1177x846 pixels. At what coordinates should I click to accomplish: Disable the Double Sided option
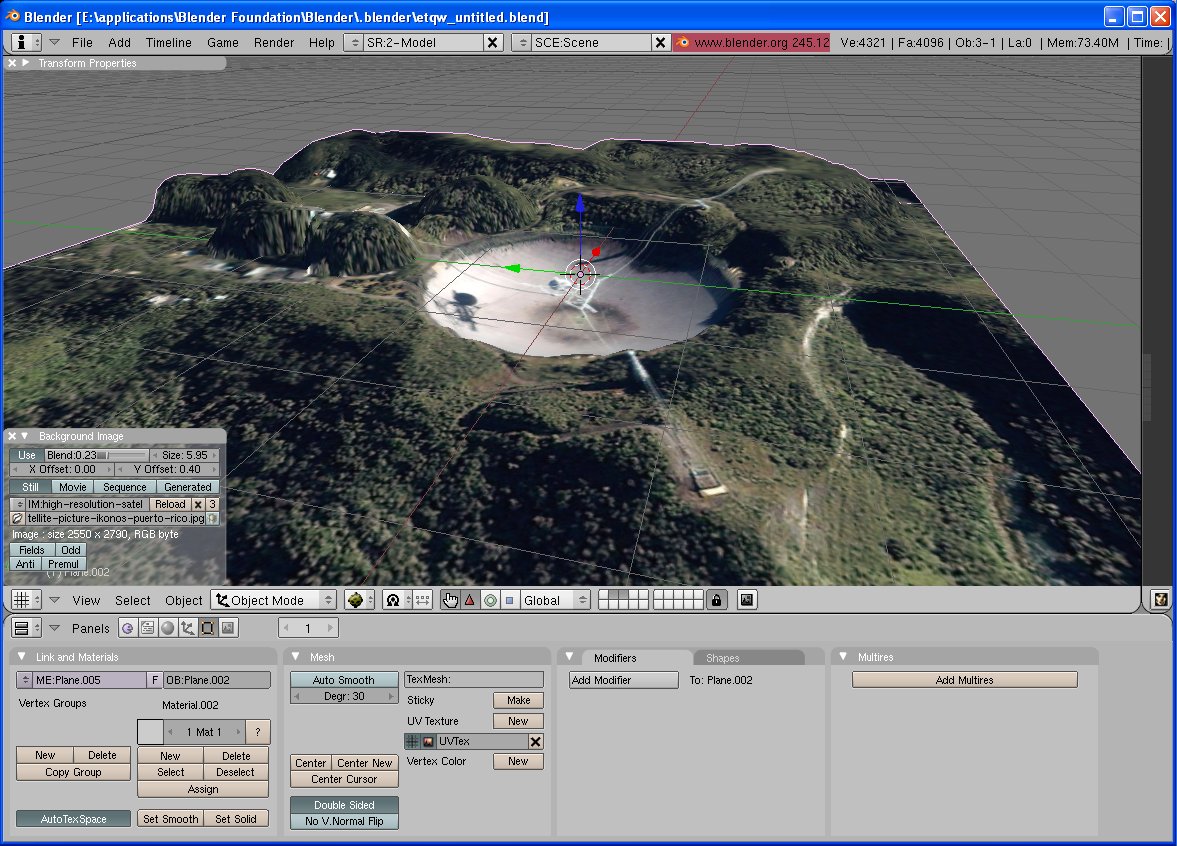coord(344,805)
